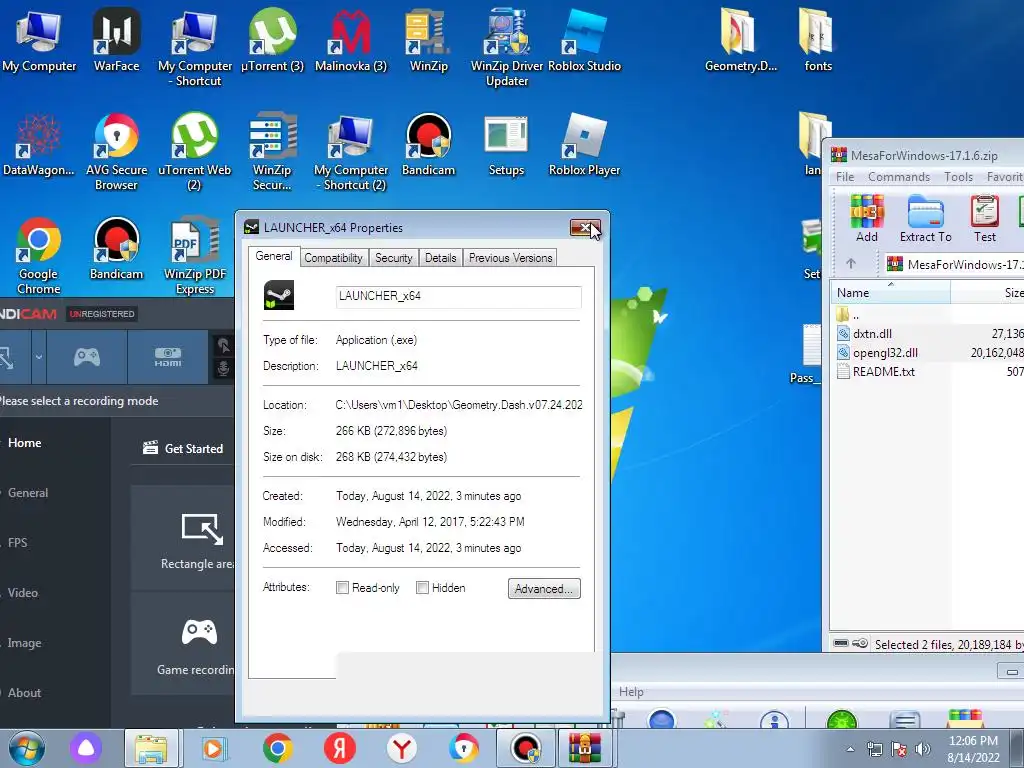Open WinZip PDF Express shortcut

pyautogui.click(x=195, y=256)
